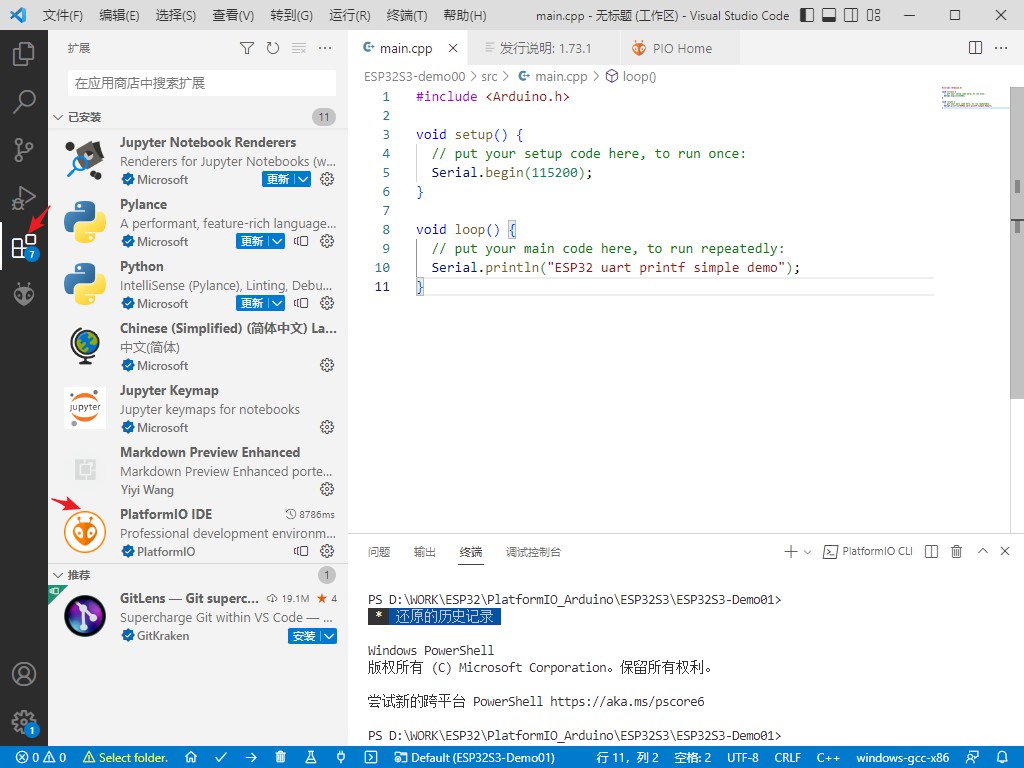Click the PlatformIO Build checkmark in status bar

[221, 758]
